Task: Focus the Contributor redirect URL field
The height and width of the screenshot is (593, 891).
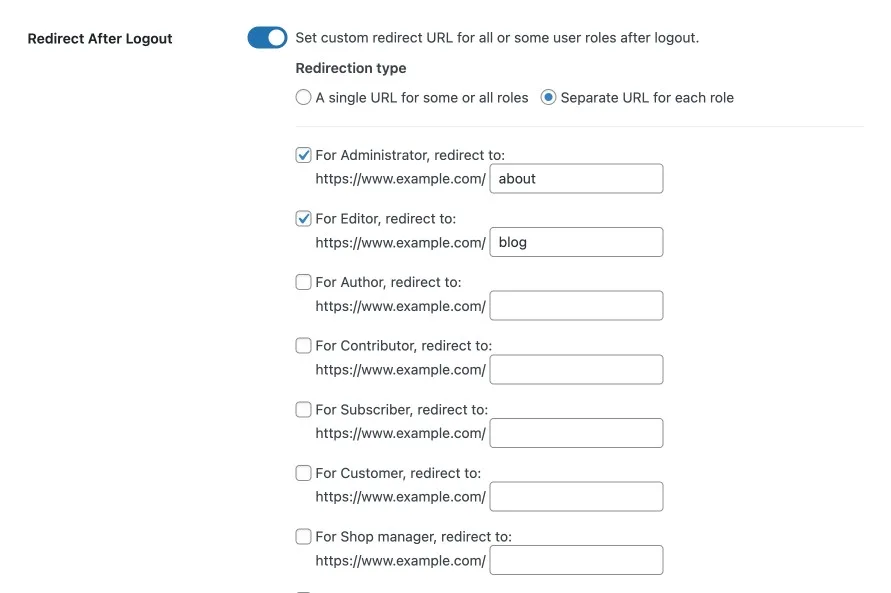Action: pos(576,369)
